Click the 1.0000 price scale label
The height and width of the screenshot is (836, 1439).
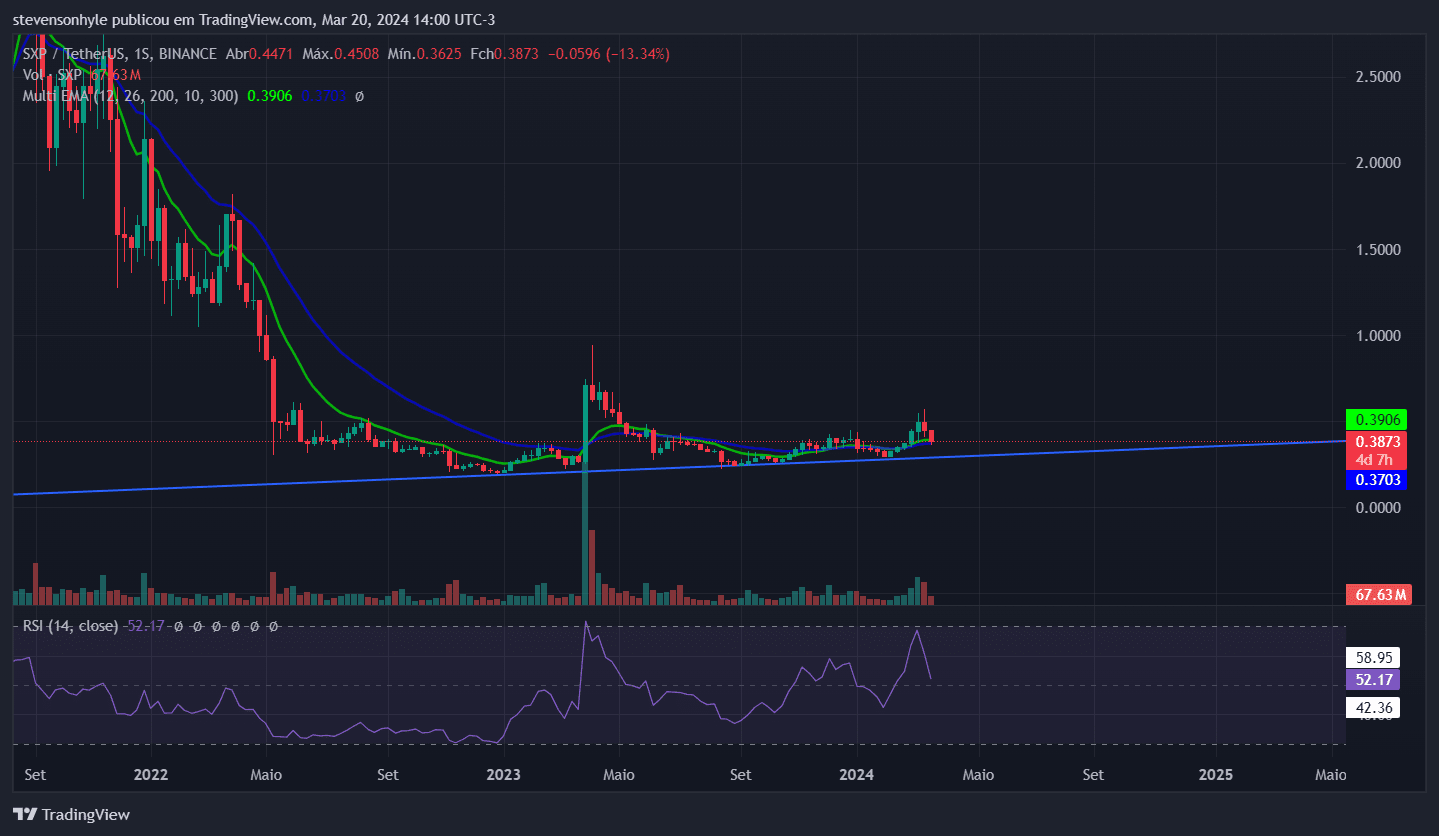1376,336
